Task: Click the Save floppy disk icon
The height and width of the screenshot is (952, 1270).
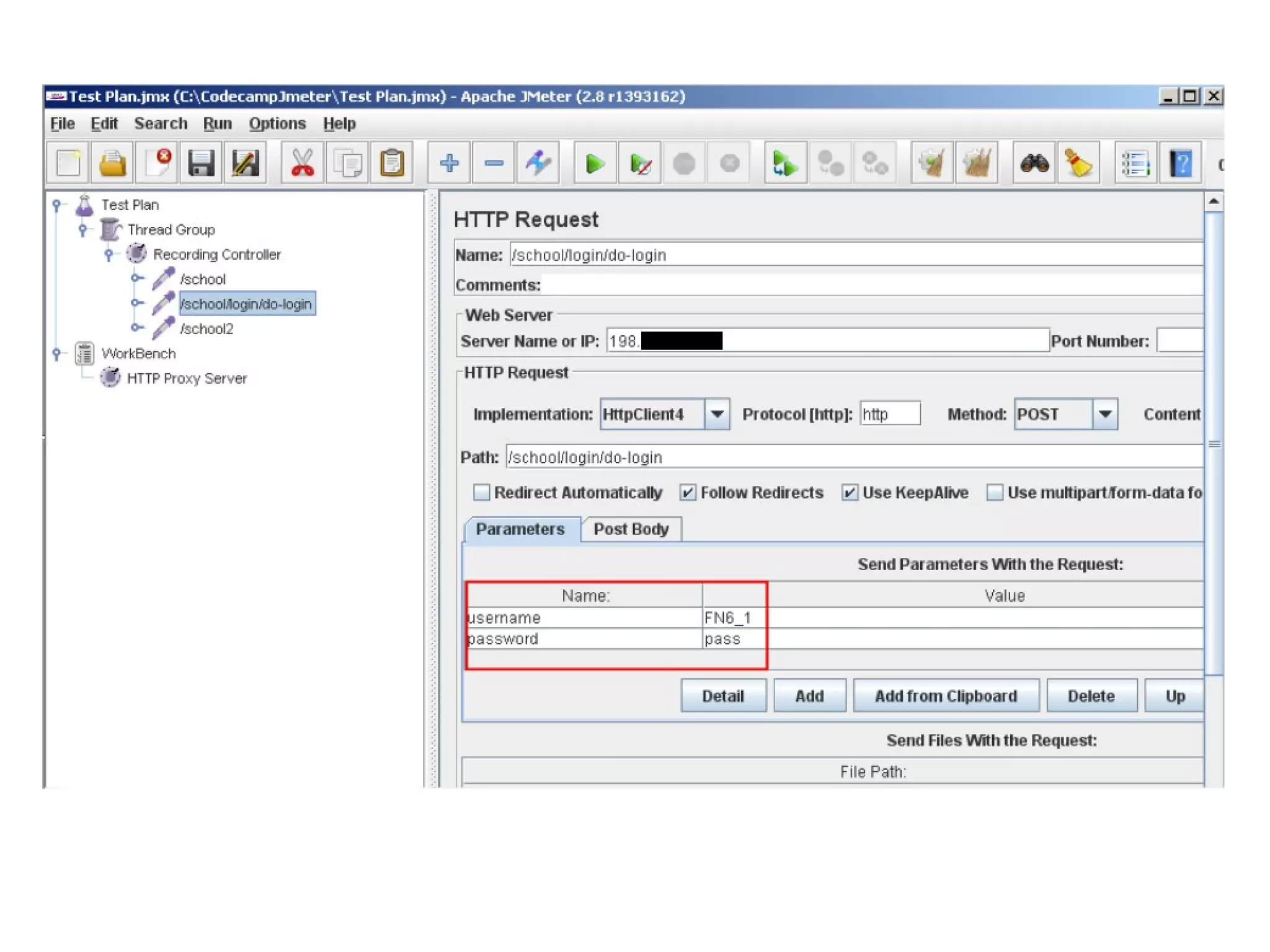Action: coord(201,164)
